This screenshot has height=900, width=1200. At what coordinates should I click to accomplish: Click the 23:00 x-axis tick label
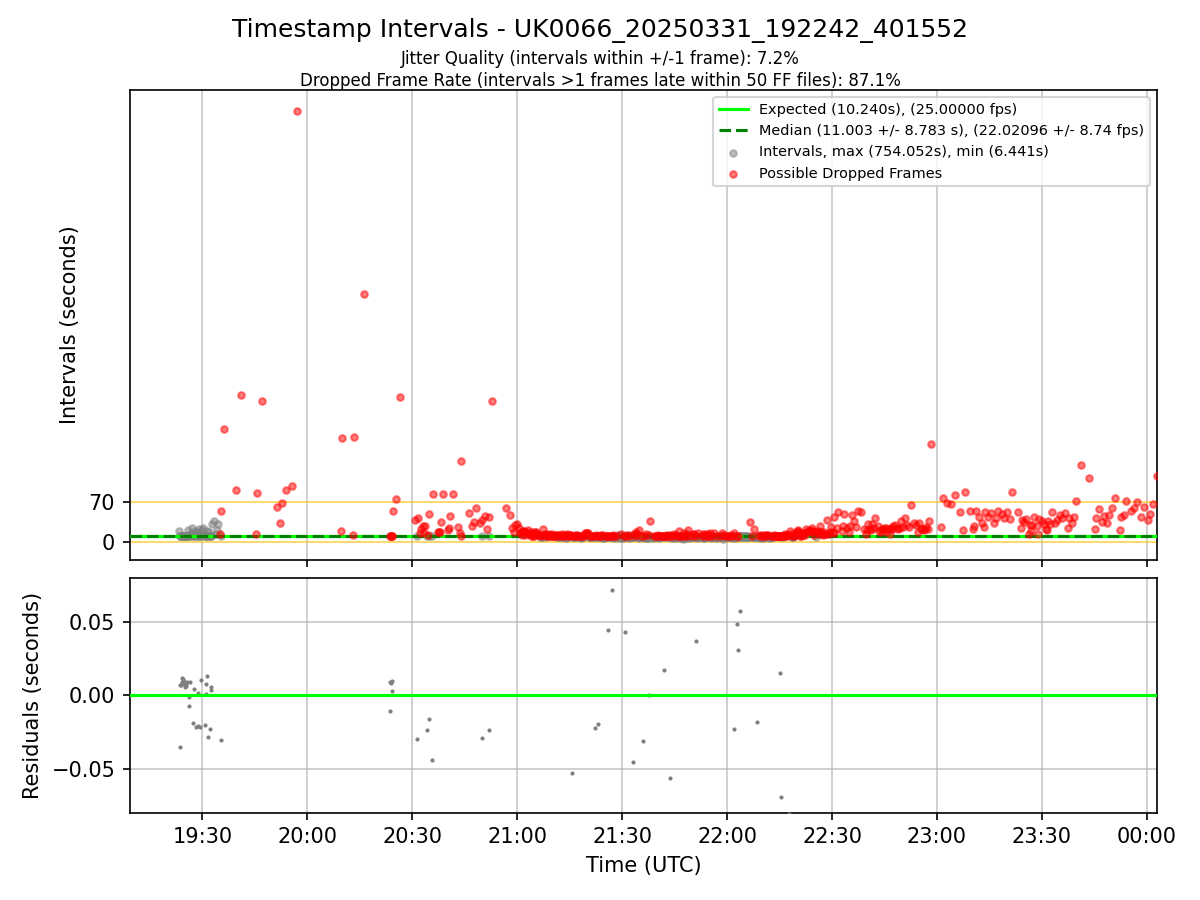pos(937,836)
